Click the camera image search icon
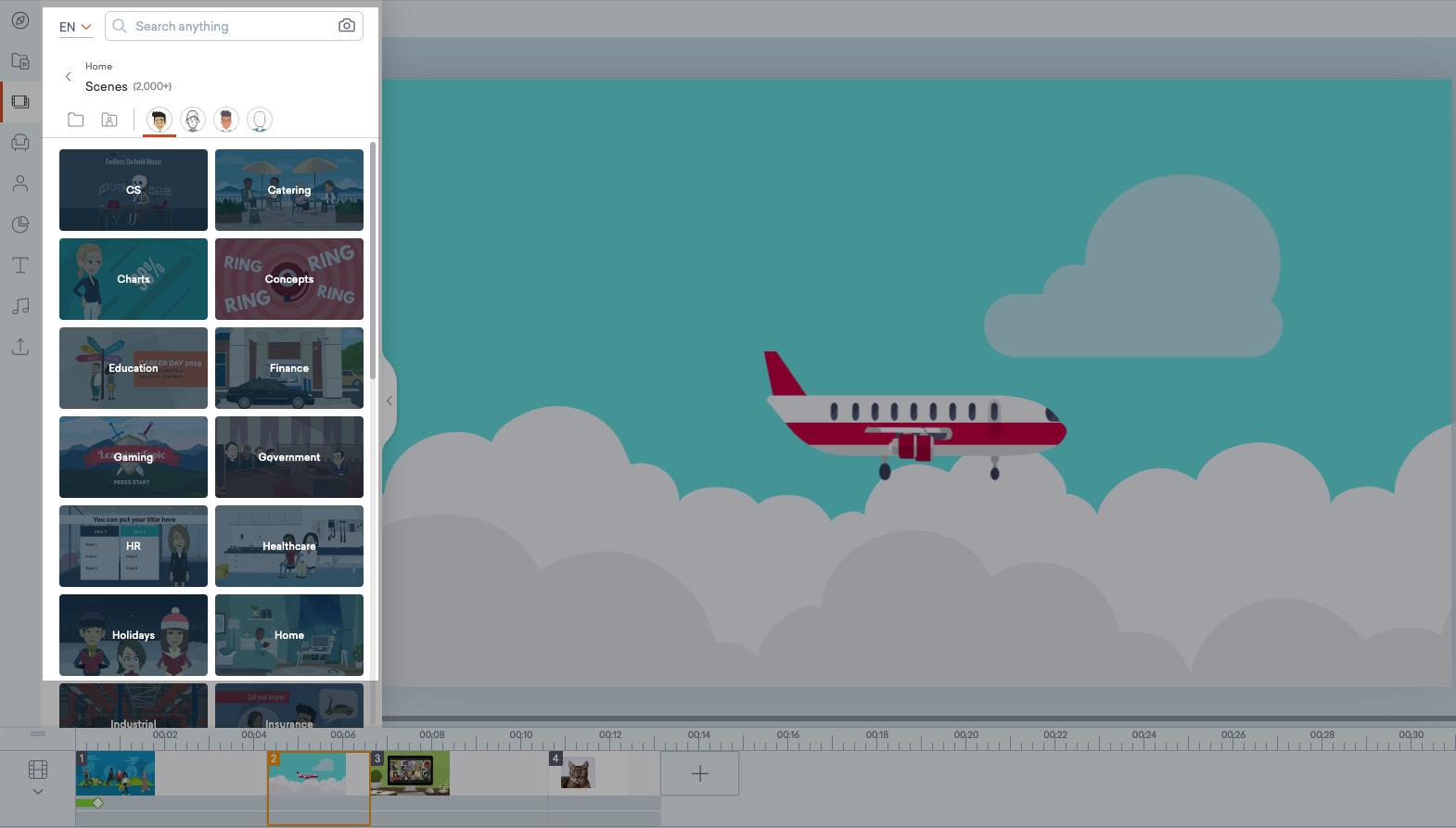The height and width of the screenshot is (828, 1456). tap(346, 26)
